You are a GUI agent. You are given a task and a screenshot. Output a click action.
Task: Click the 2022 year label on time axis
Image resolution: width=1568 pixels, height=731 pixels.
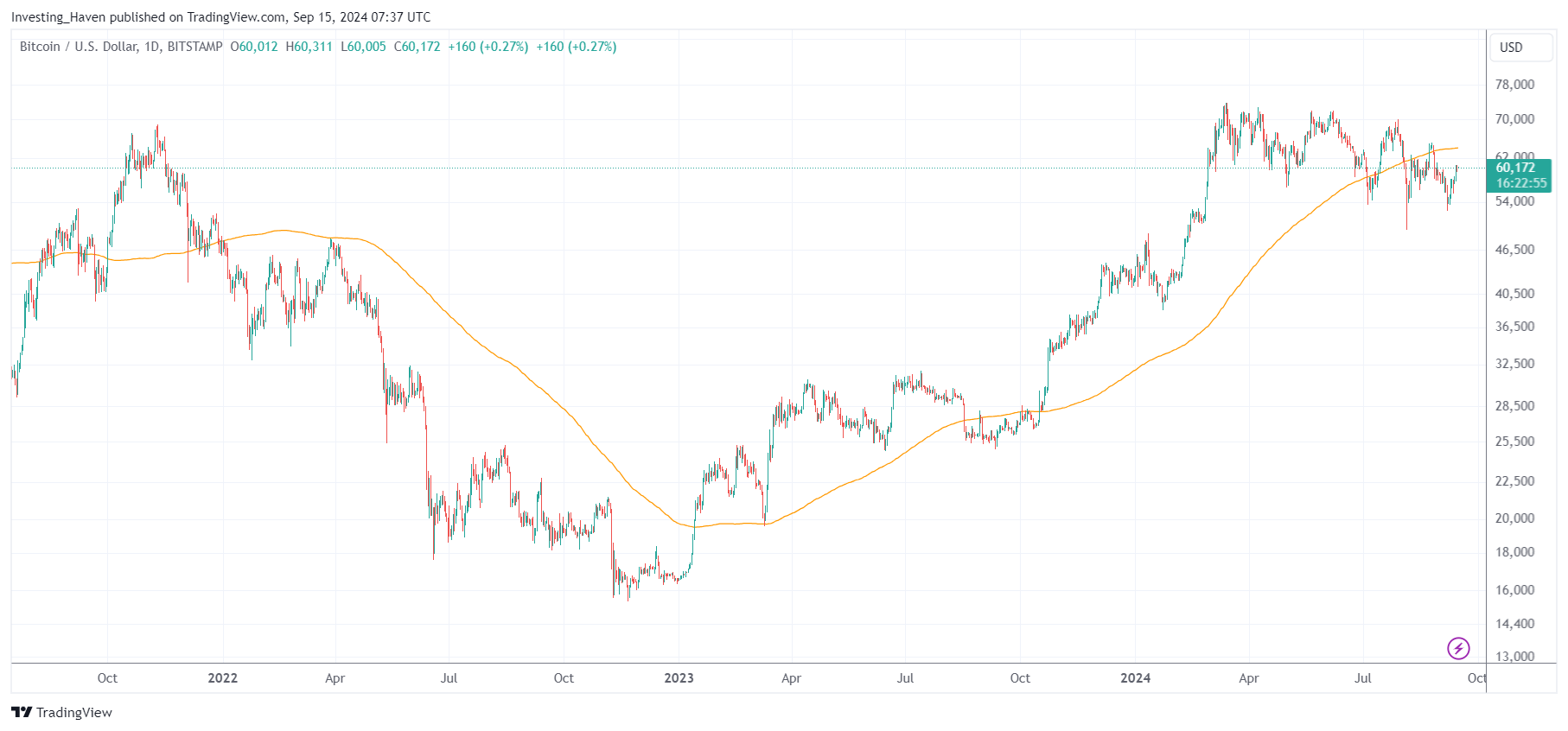tap(223, 678)
